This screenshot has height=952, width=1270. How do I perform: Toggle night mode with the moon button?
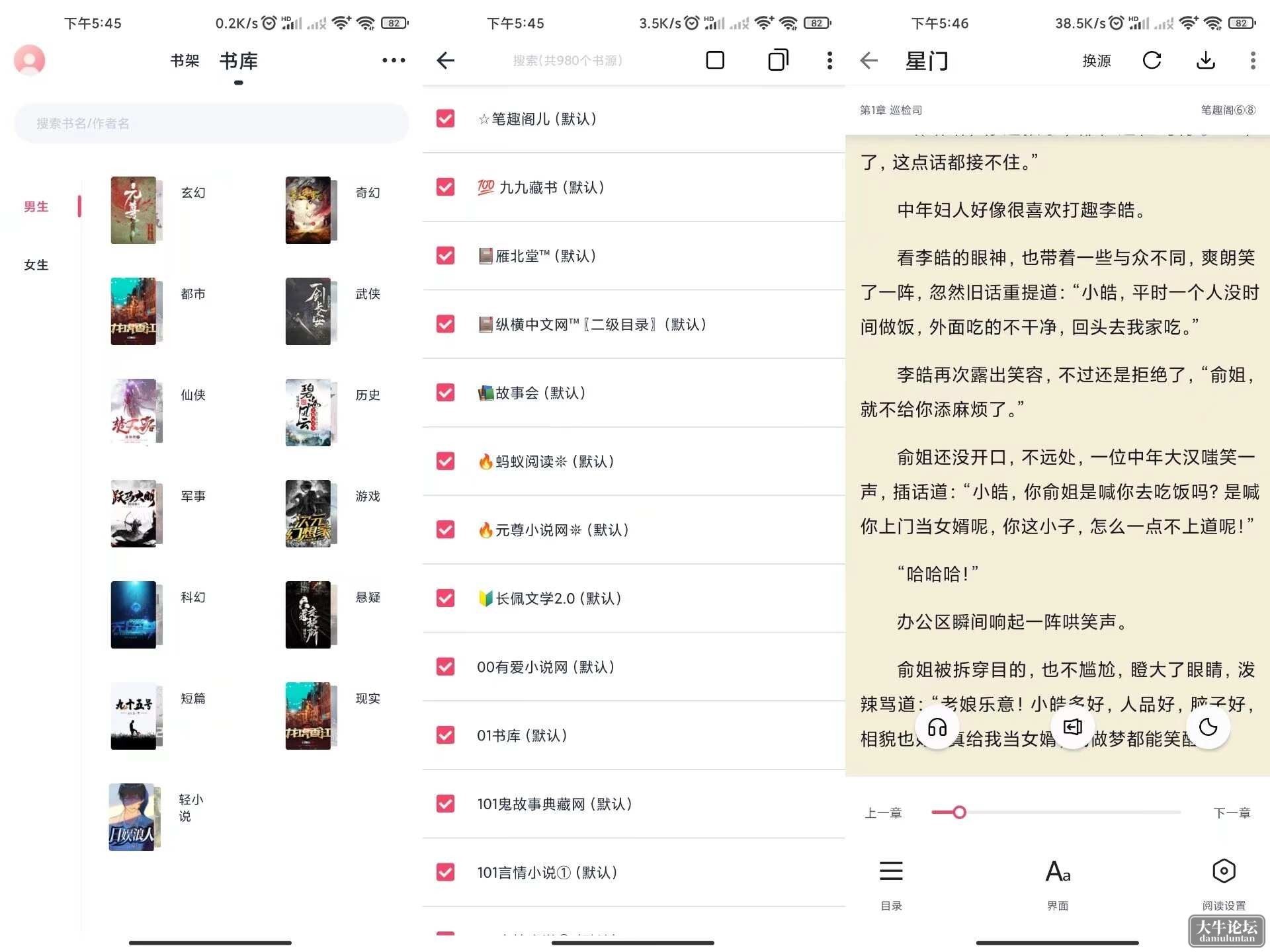(x=1208, y=727)
